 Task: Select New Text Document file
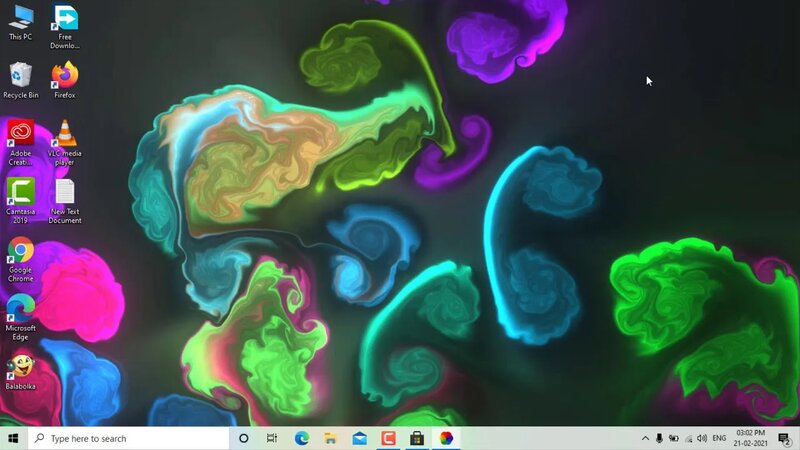pos(65,201)
